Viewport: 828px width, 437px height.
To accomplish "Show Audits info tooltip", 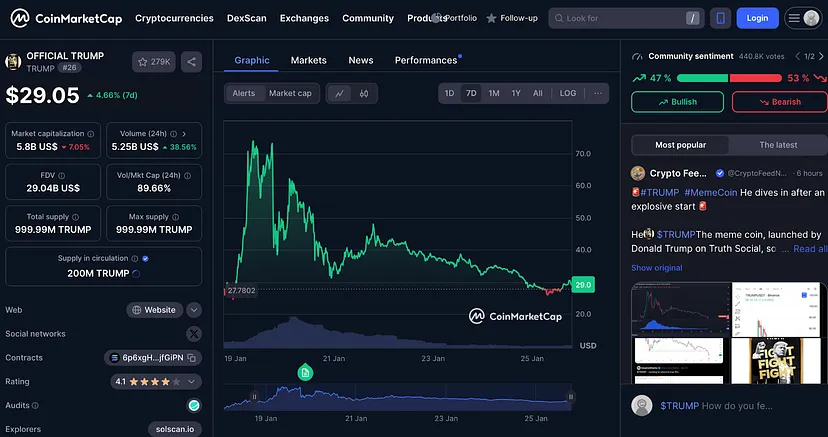I will point(35,406).
